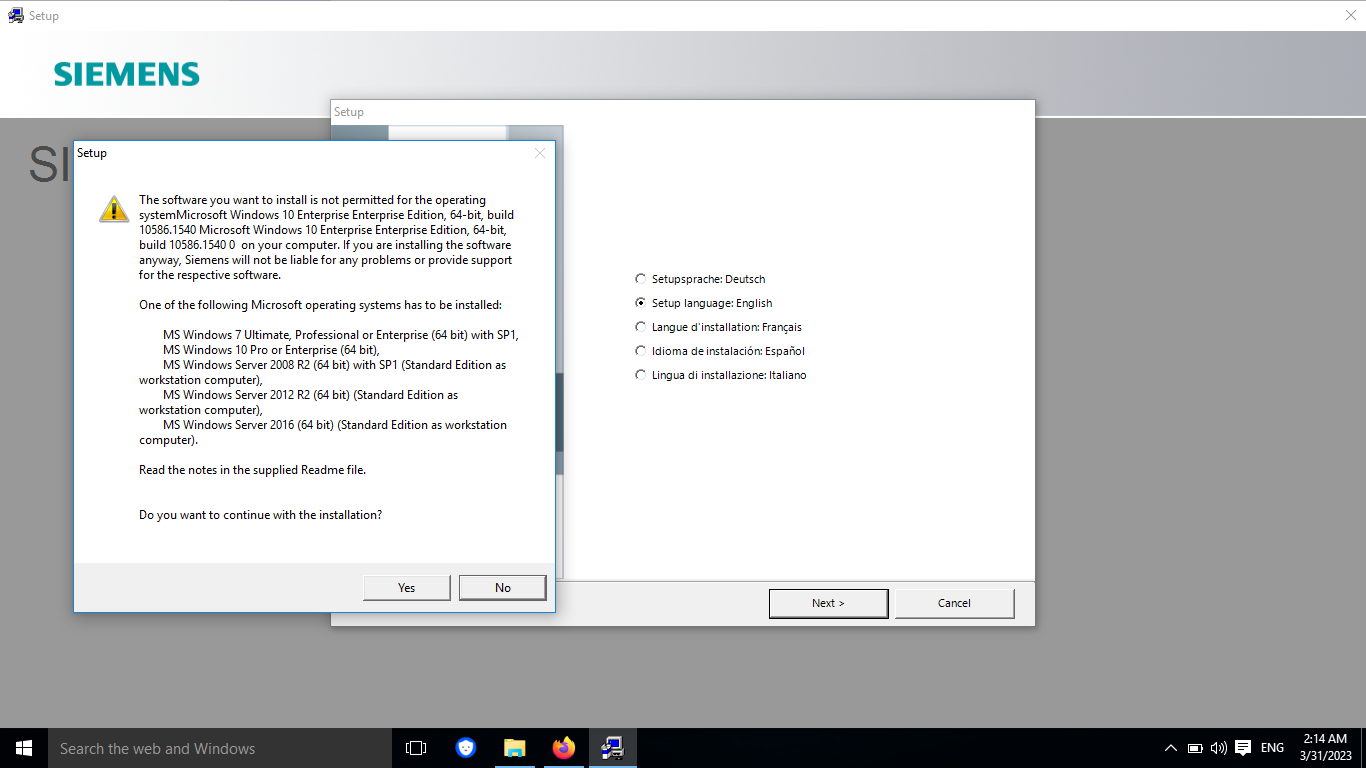
Task: Click the 'MS Windows Server 2012 R2' line
Action: pos(299,402)
